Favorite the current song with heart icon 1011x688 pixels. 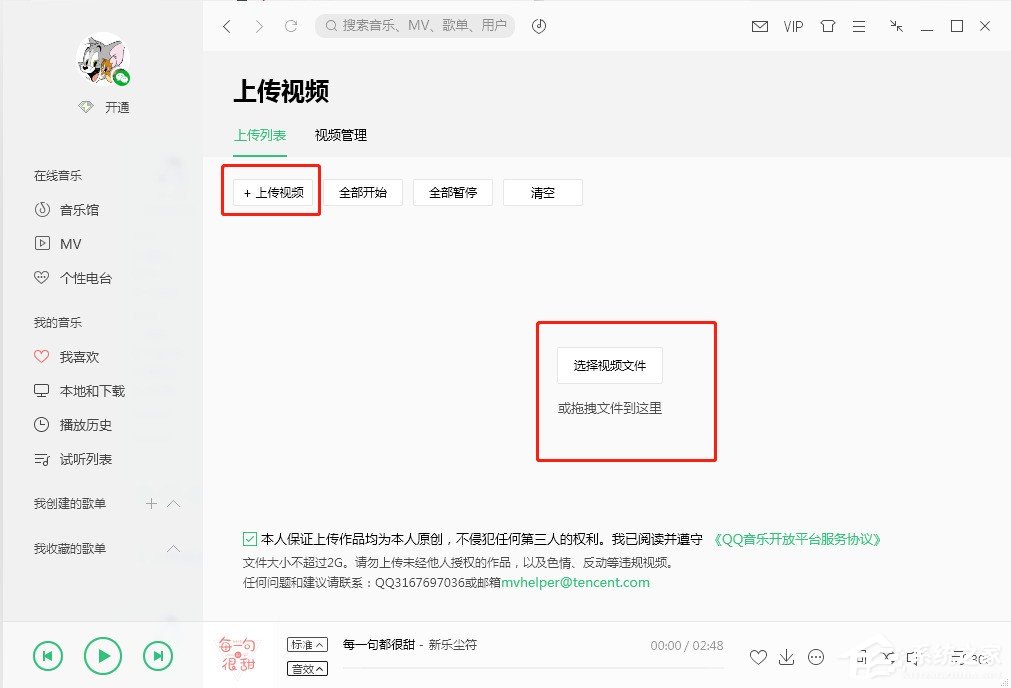pos(758,657)
